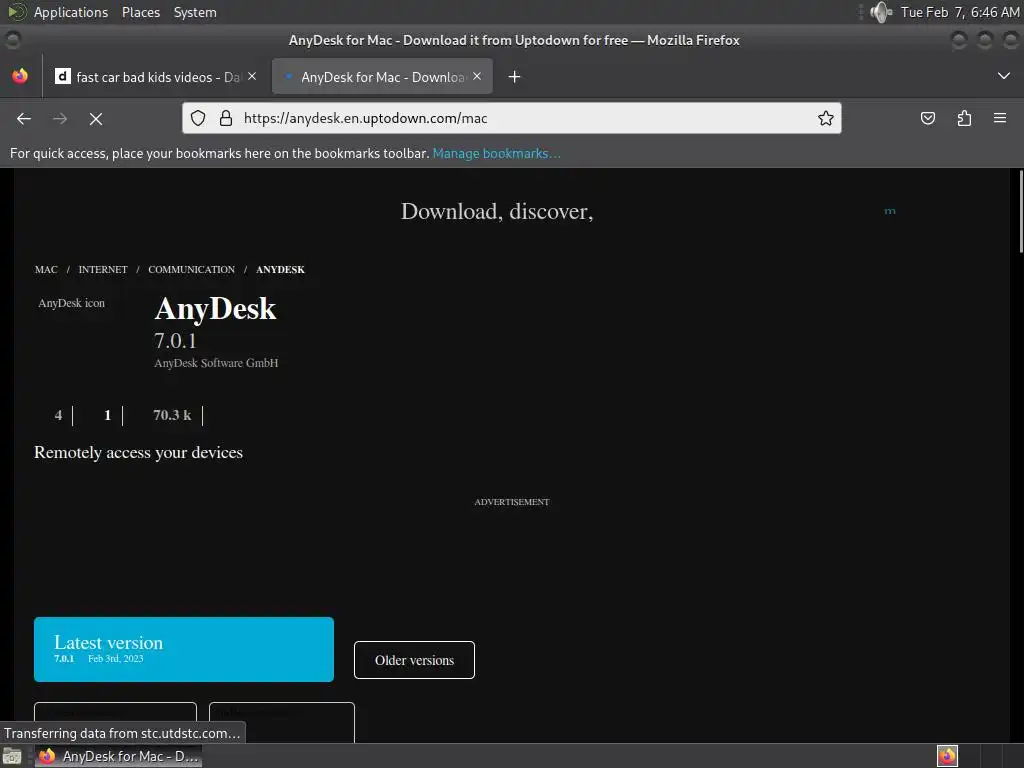Close the fast car bad kids videos tab
Image resolution: width=1024 pixels, height=768 pixels.
coord(252,76)
